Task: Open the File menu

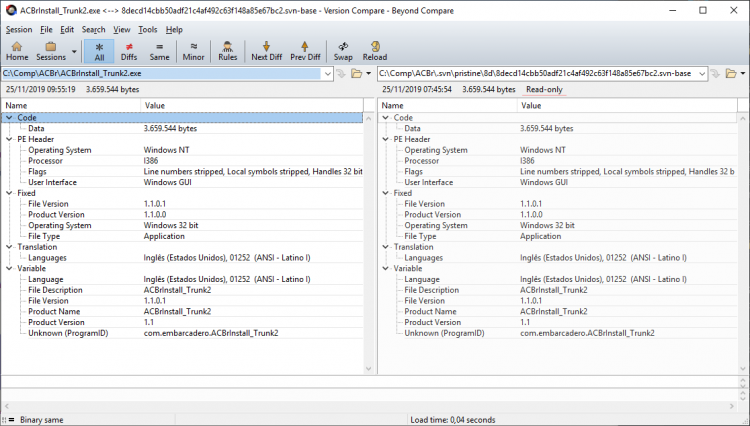Action: [46, 30]
